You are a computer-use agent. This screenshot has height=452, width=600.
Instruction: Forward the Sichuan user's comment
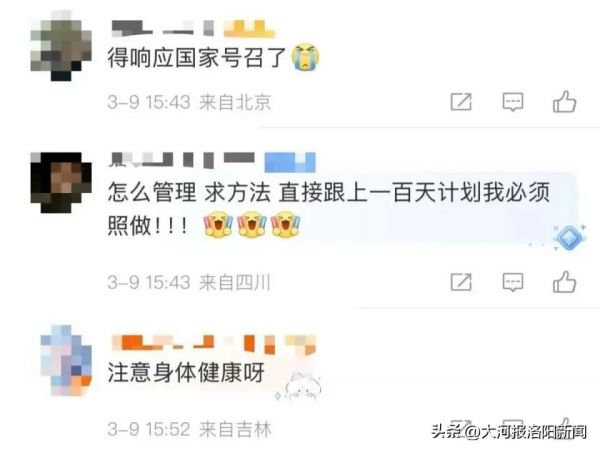click(x=461, y=282)
